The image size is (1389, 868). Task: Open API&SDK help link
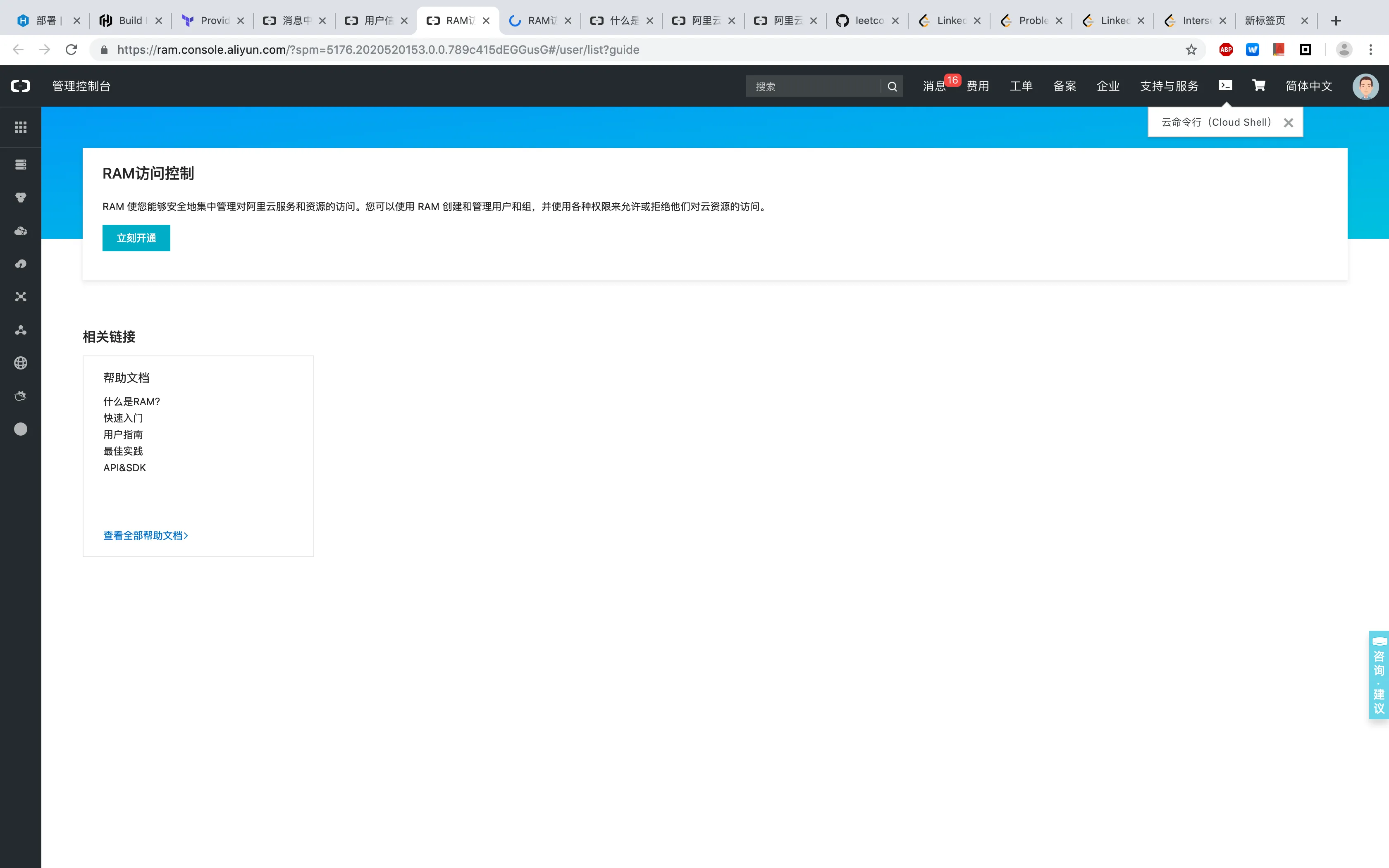click(124, 468)
